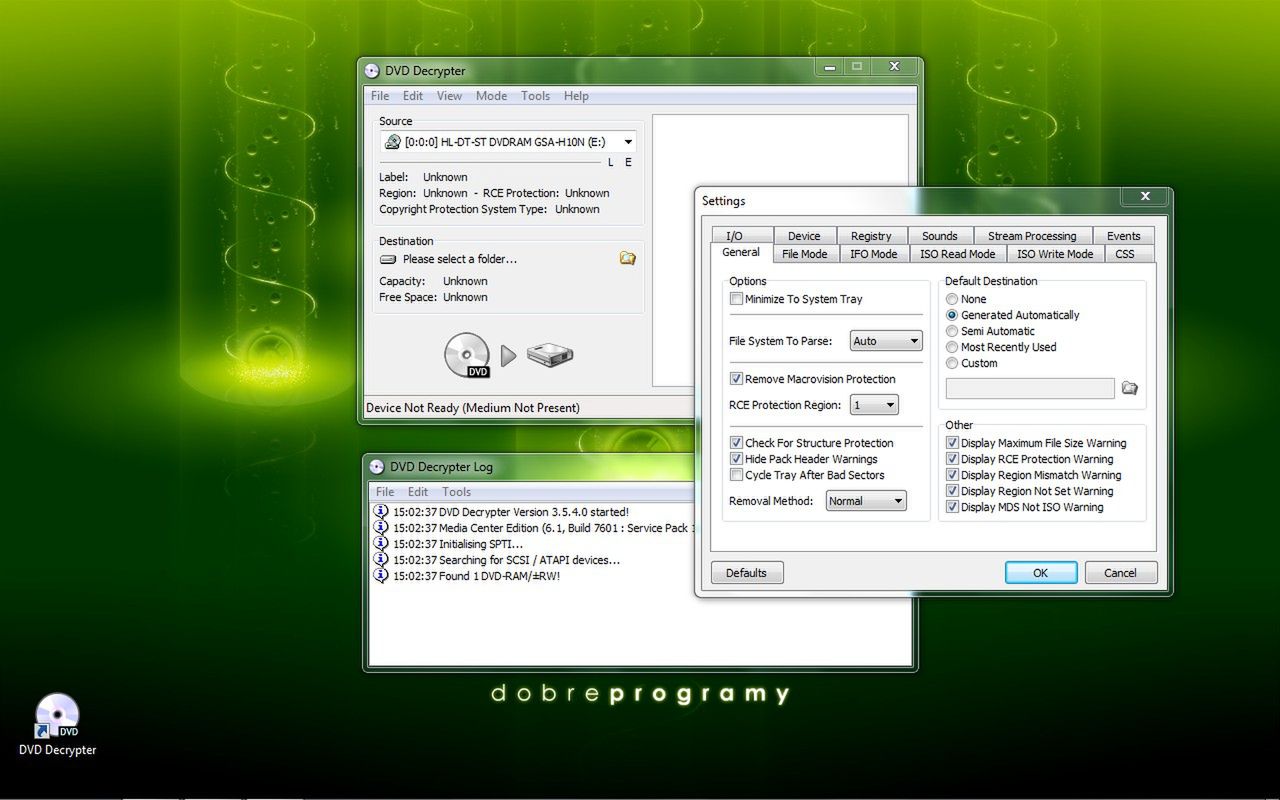
Task: Click OK in Settings dialog
Action: click(x=1041, y=573)
